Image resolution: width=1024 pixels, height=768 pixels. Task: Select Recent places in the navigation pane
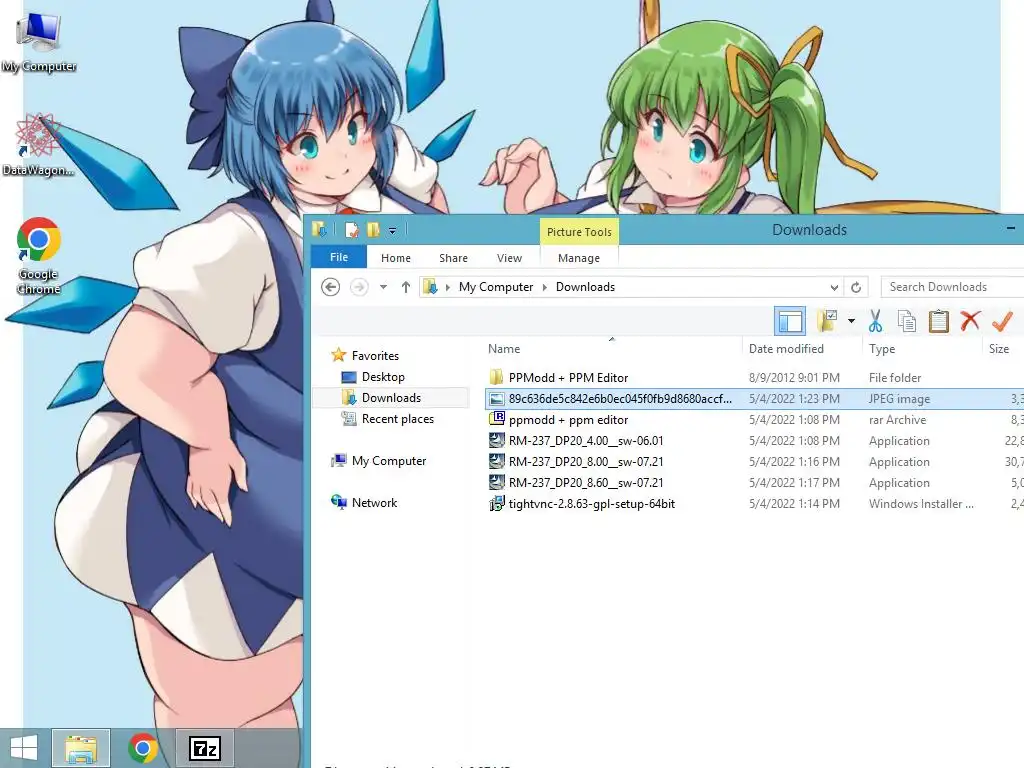pyautogui.click(x=397, y=419)
